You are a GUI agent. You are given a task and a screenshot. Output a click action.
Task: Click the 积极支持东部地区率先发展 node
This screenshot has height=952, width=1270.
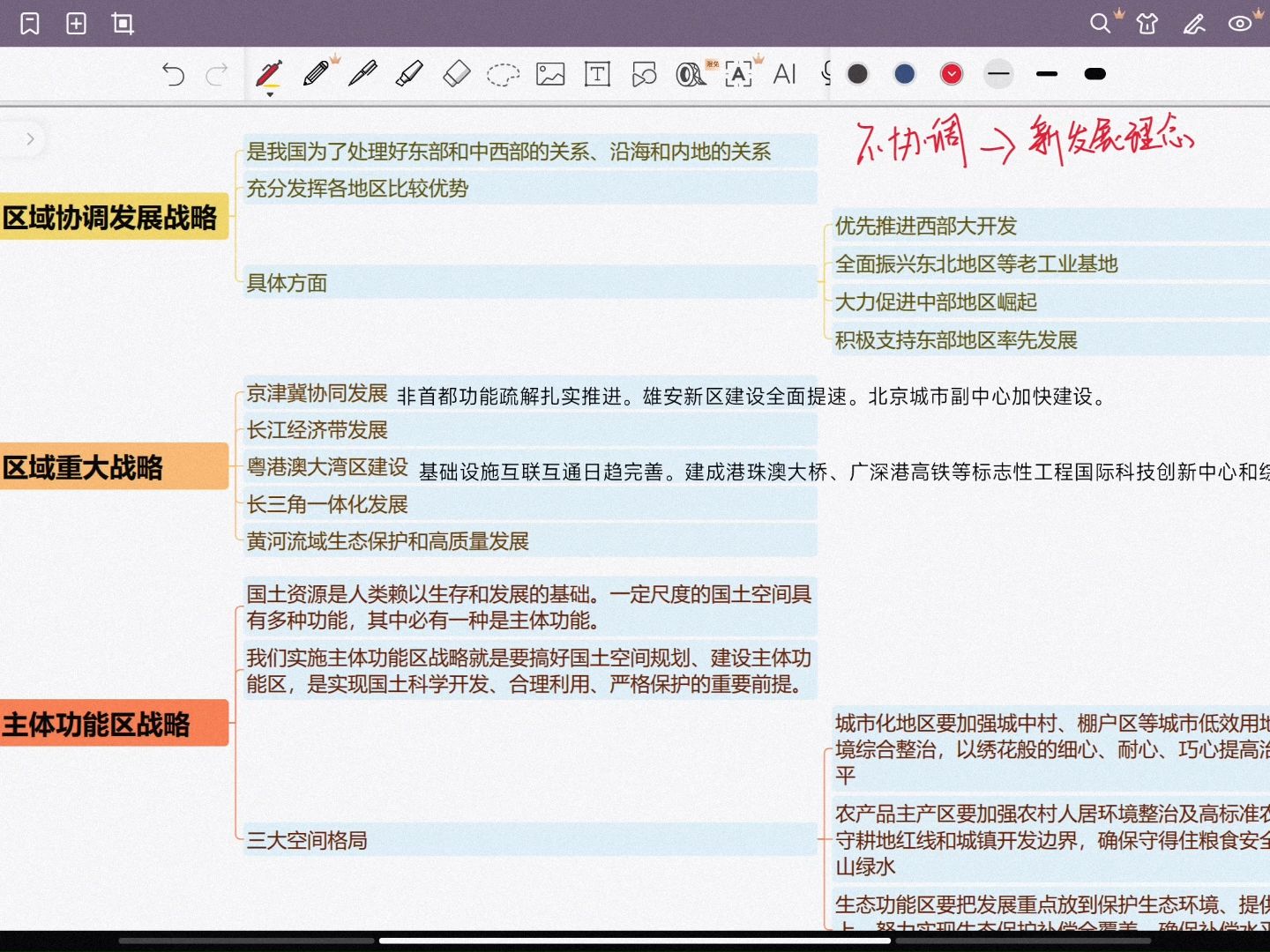click(1050, 339)
